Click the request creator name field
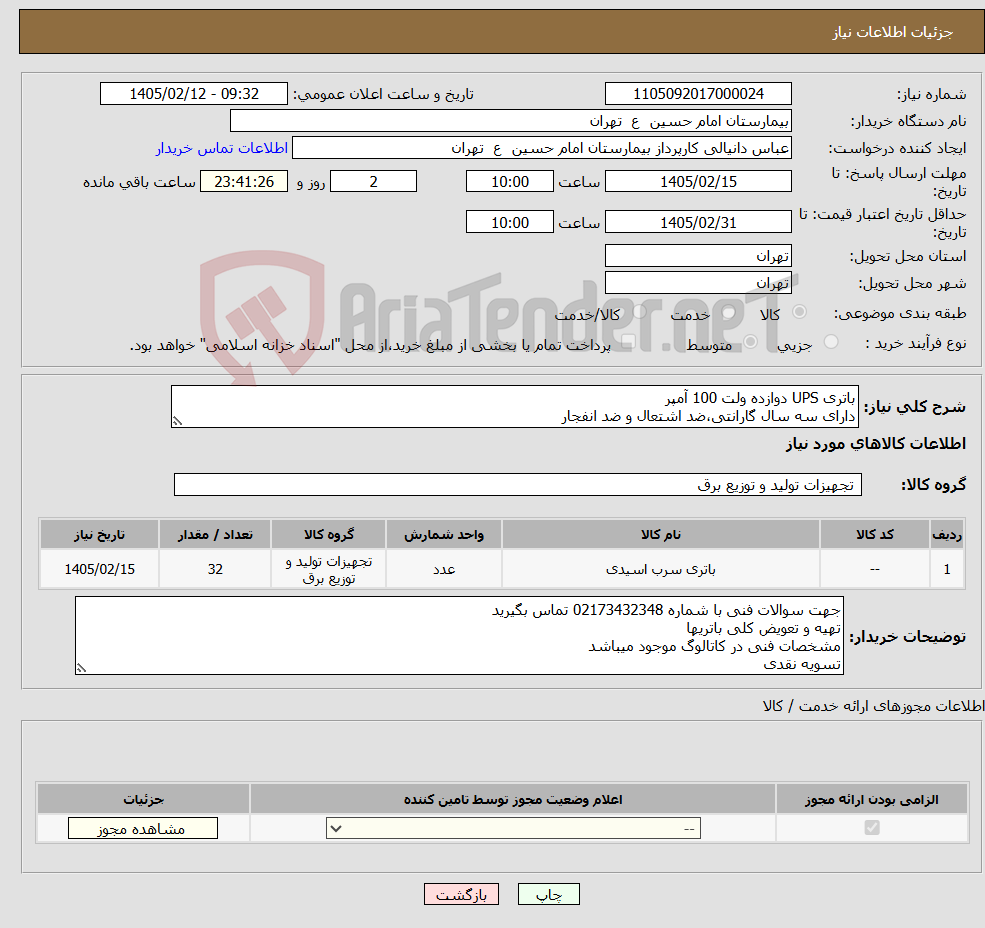The width and height of the screenshot is (985, 928). (x=541, y=148)
